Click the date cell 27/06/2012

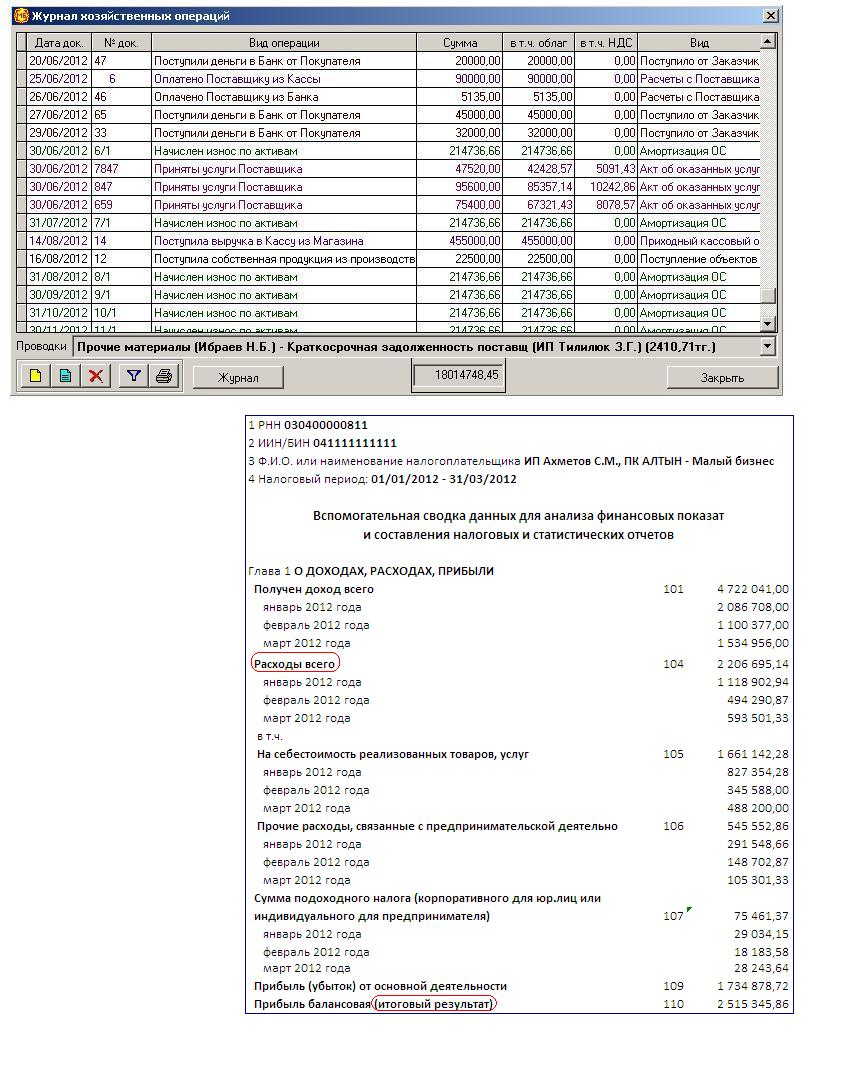(59, 115)
